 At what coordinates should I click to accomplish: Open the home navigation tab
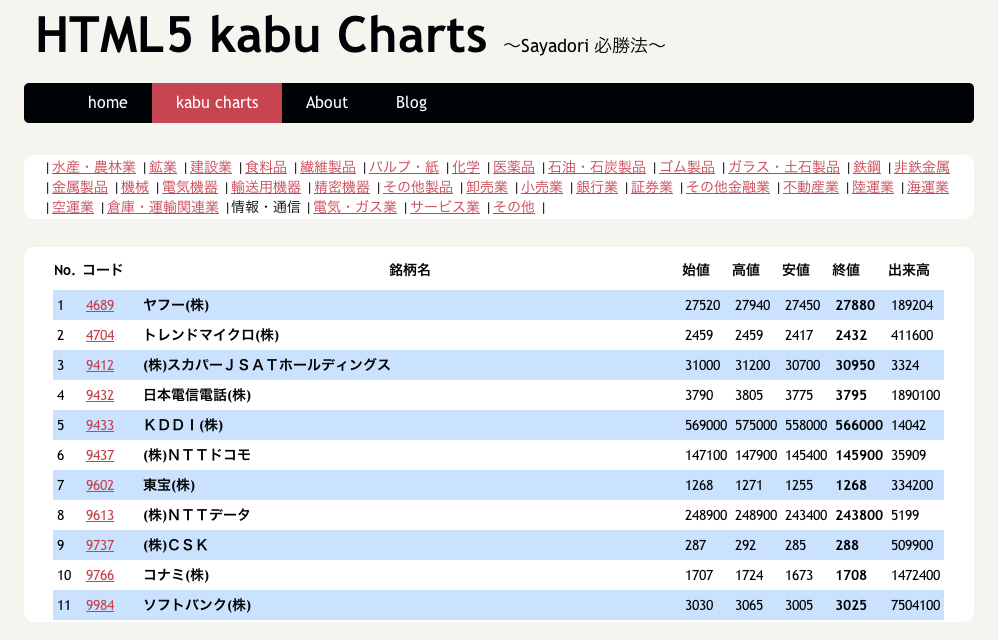pos(107,102)
